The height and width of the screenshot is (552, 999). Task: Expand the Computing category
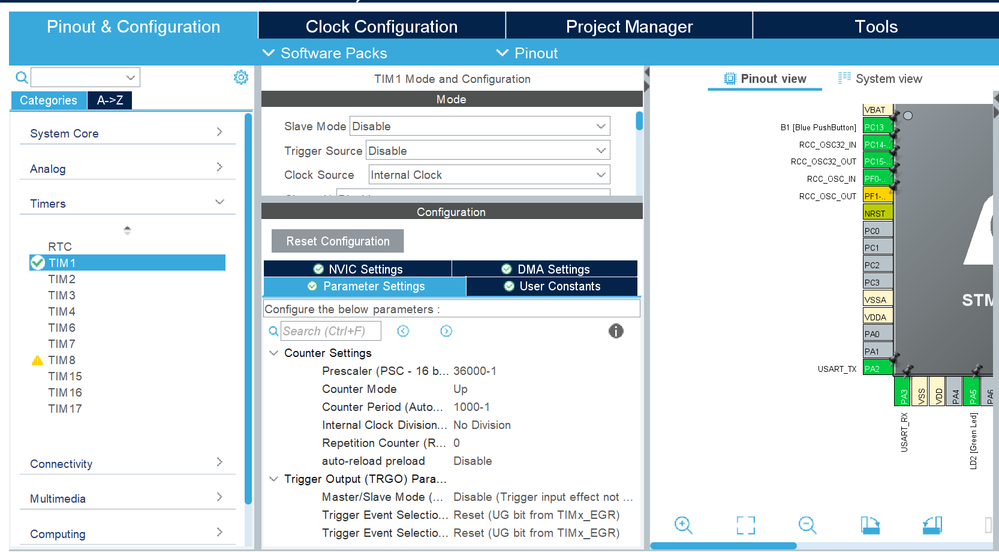127,534
